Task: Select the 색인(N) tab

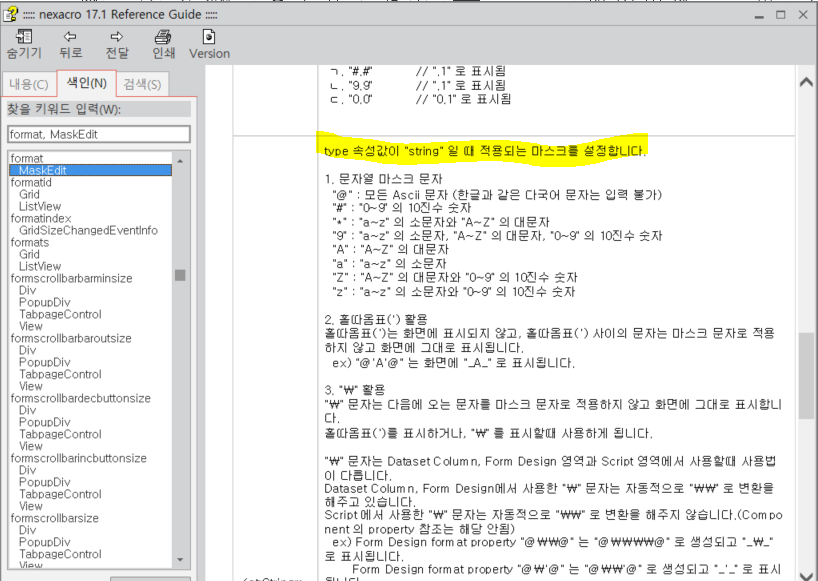Action: (87, 83)
